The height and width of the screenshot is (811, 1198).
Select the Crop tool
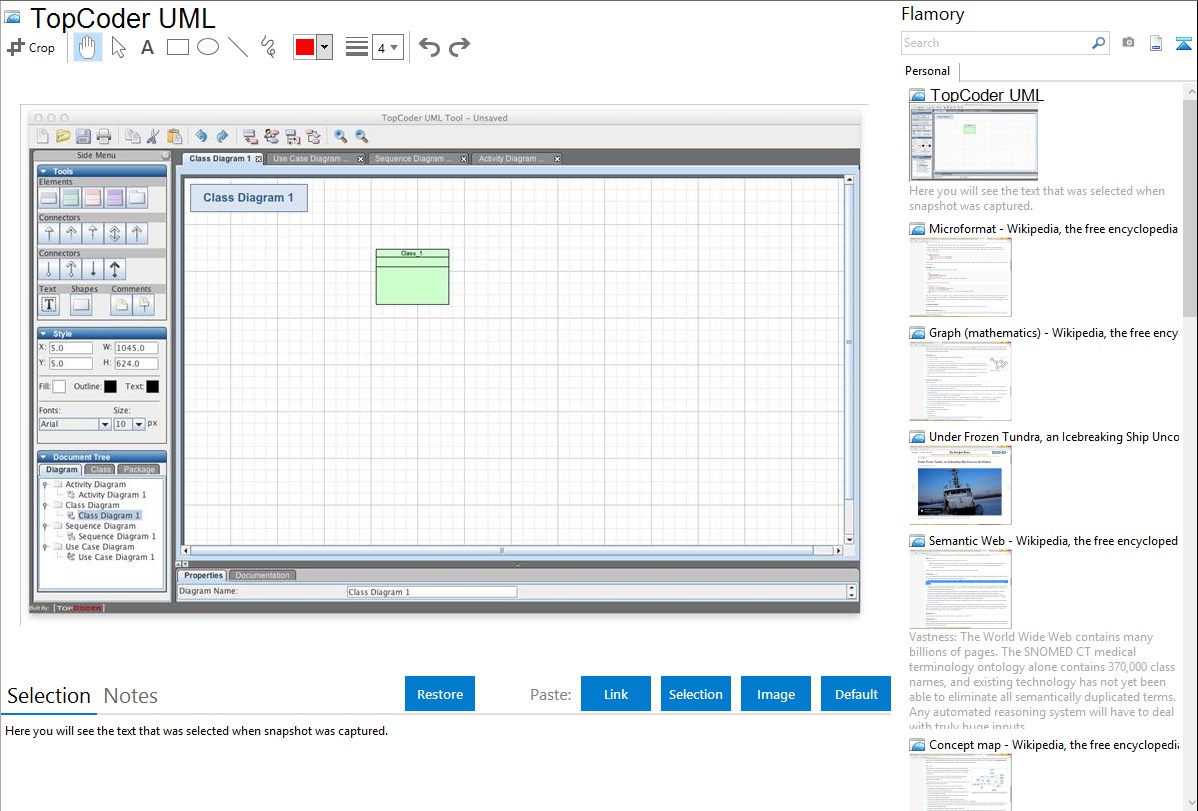(31, 47)
